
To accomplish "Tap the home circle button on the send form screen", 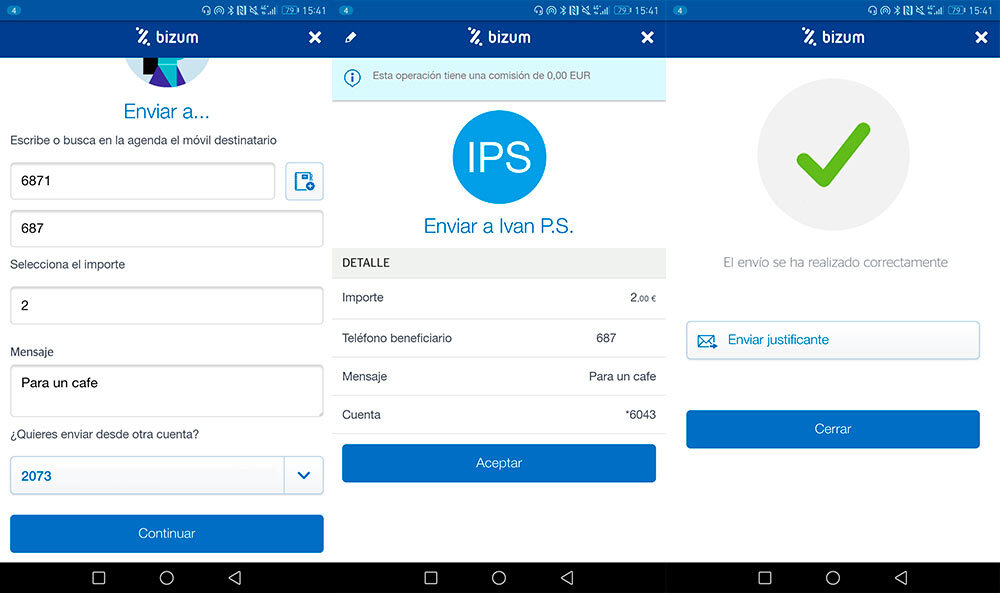I will coord(166,578).
